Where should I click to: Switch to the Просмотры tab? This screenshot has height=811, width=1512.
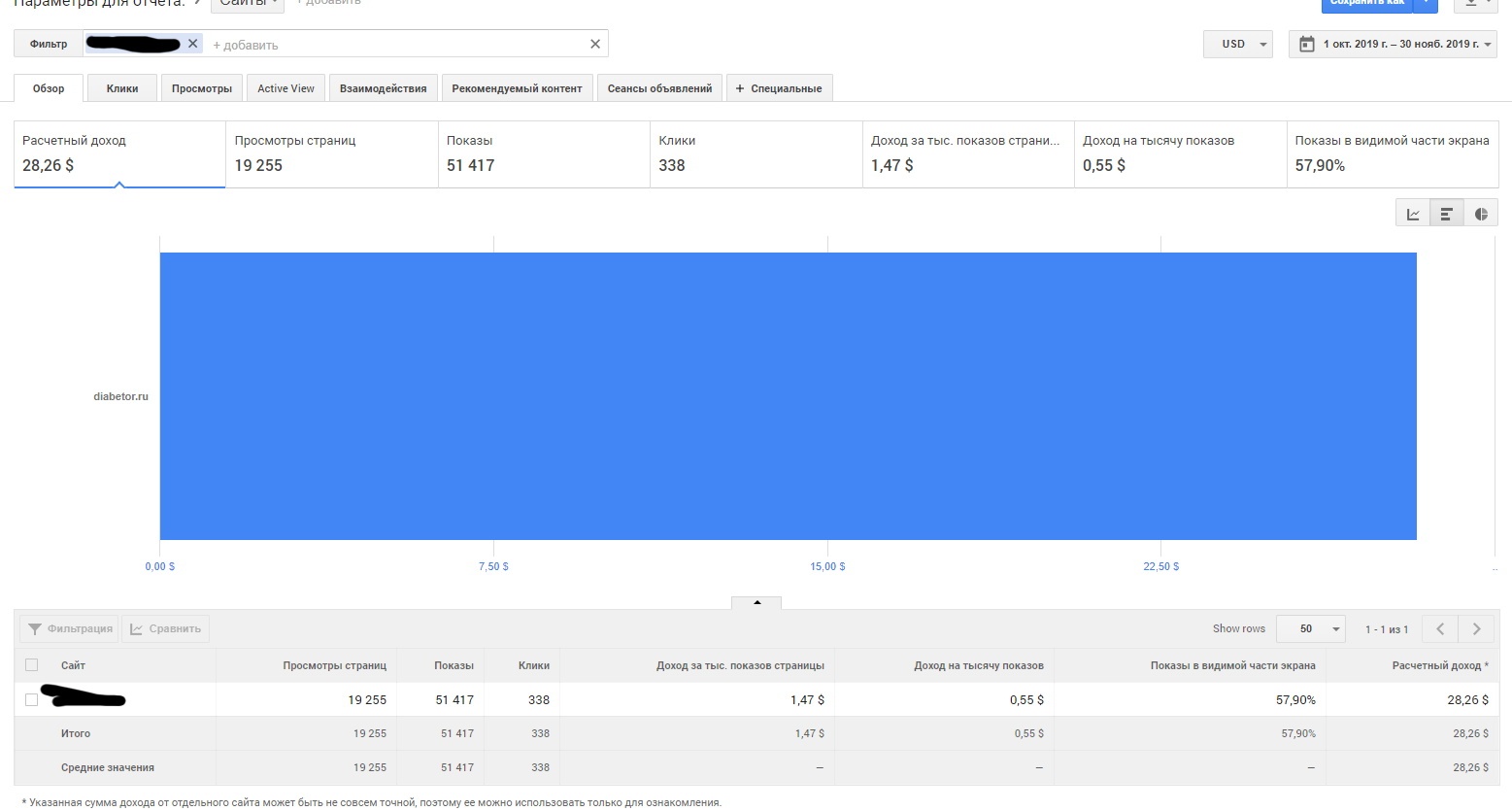point(202,88)
